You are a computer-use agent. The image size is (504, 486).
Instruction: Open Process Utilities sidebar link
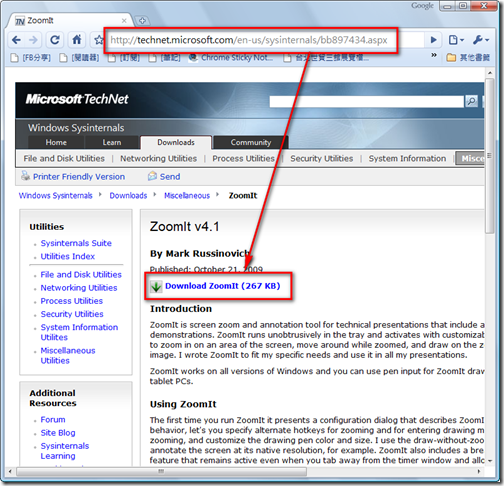pos(72,301)
